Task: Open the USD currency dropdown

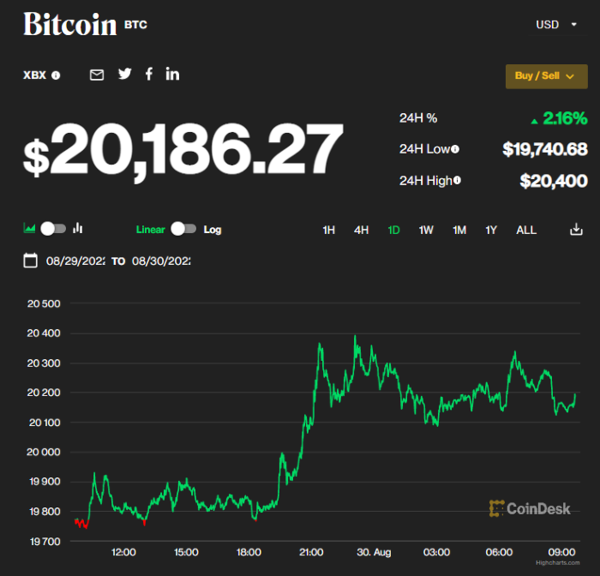Action: (x=556, y=24)
